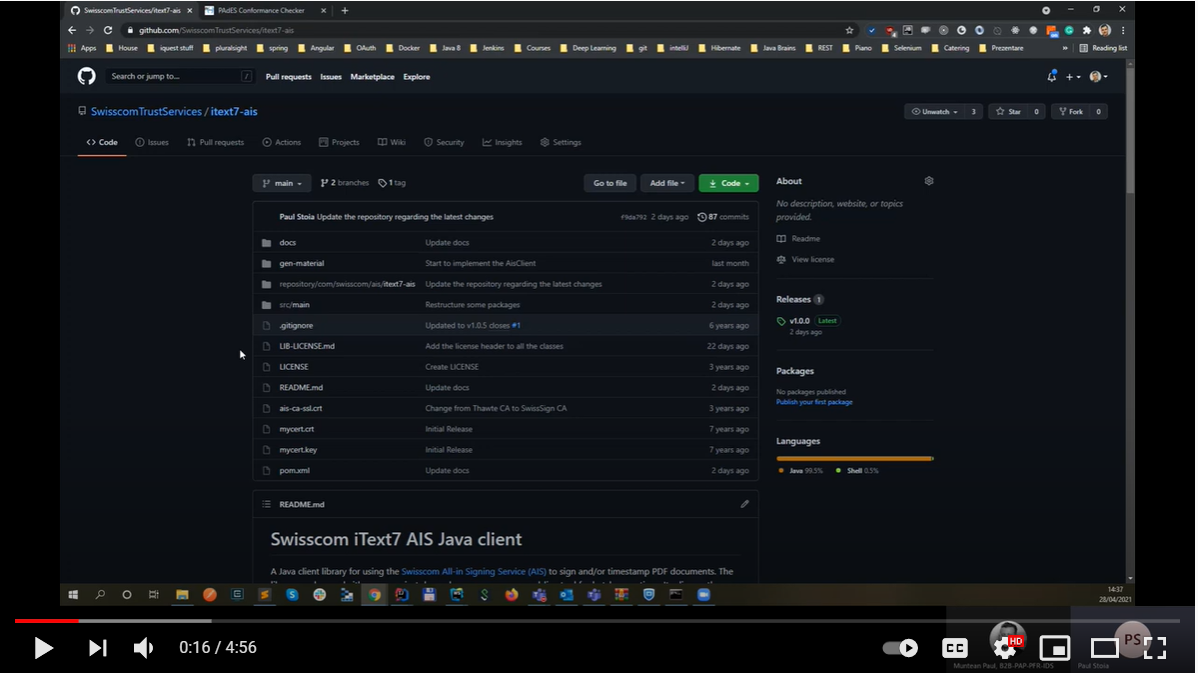Skip to next video

click(x=97, y=648)
